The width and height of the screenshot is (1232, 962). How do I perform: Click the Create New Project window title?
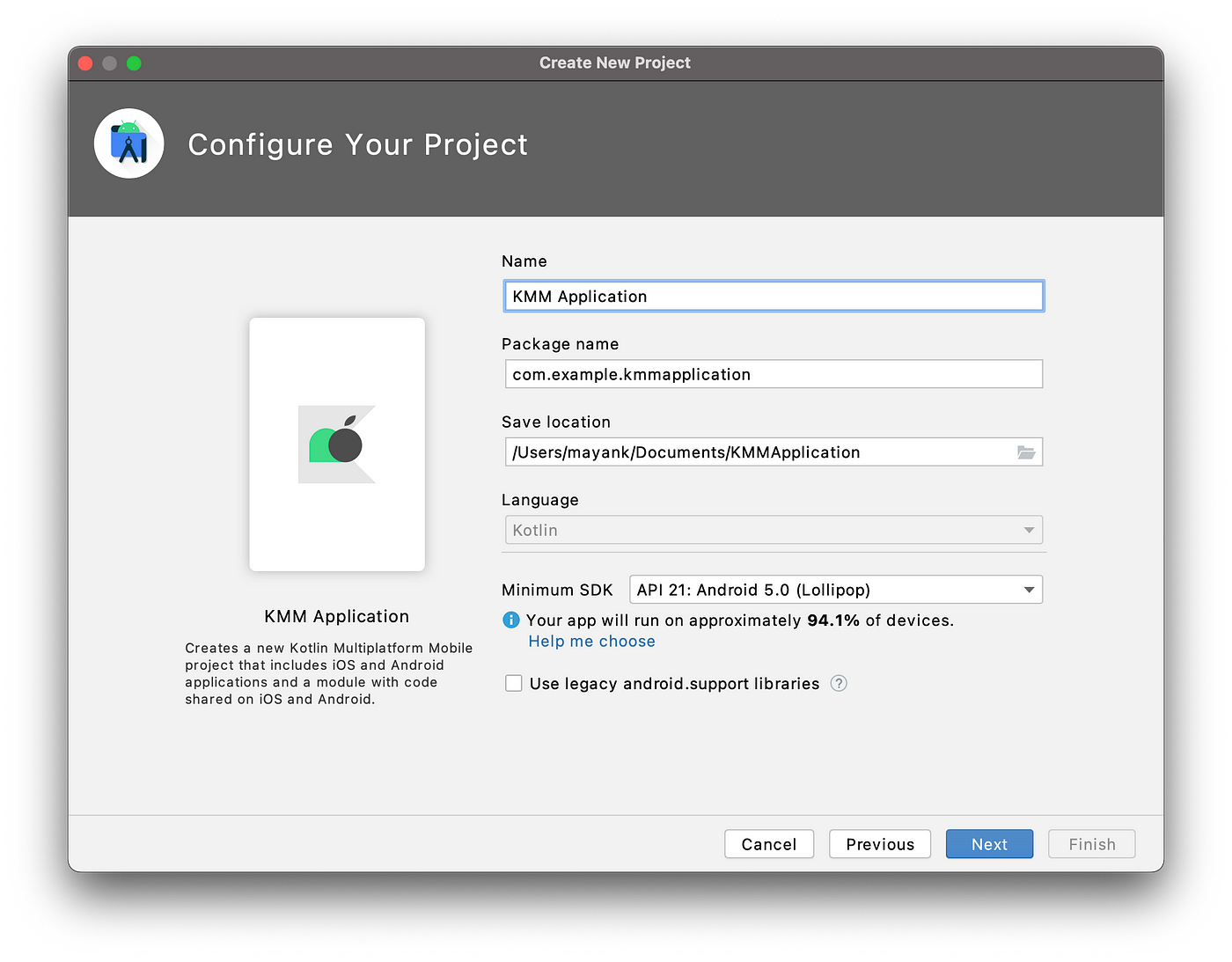tap(615, 62)
